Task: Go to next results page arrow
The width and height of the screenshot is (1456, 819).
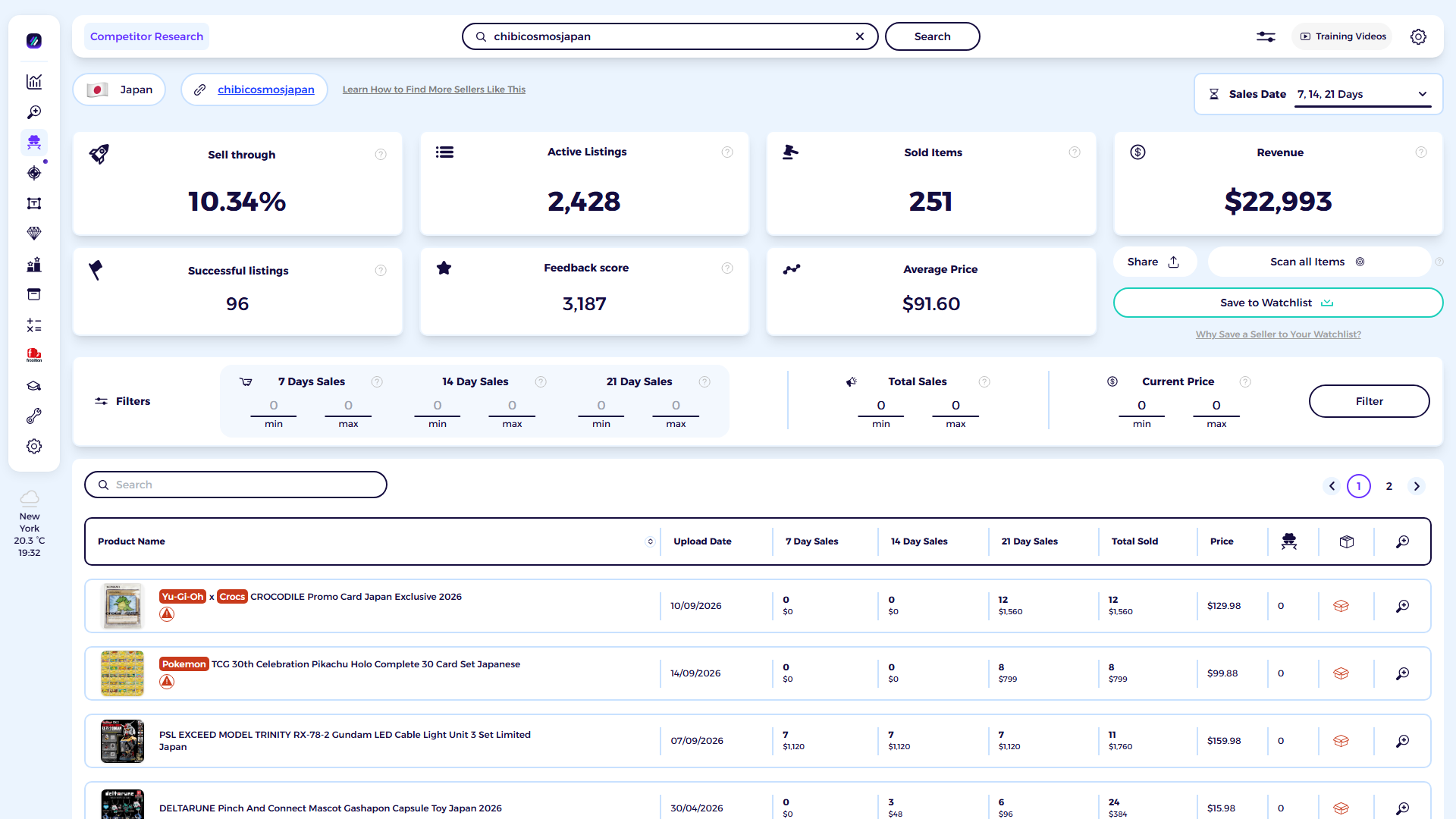Action: point(1417,486)
